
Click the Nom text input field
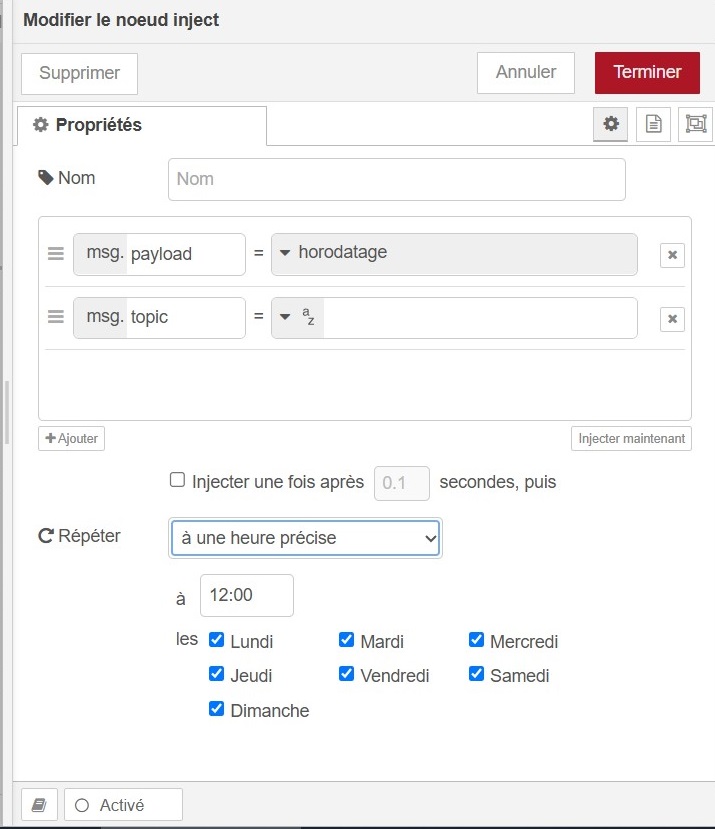tap(396, 179)
